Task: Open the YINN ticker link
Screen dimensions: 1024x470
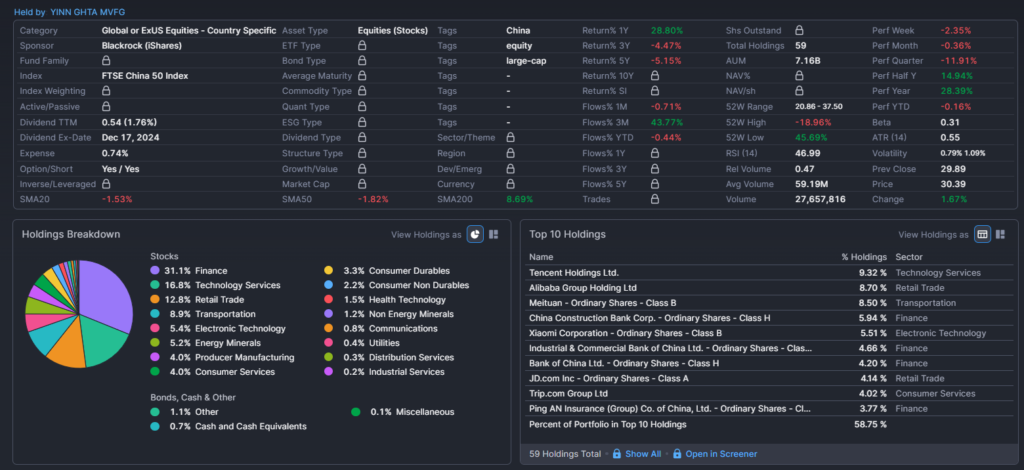Action: [x=62, y=11]
